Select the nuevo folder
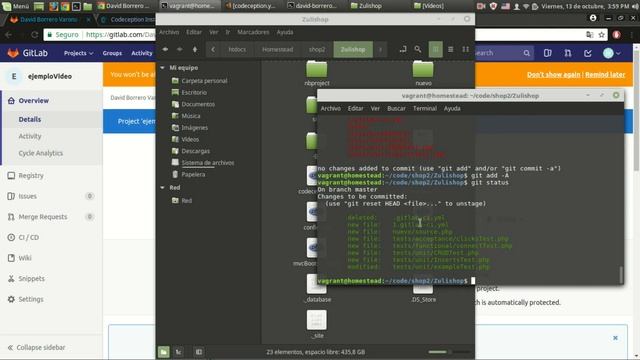640x360 pixels. (x=423, y=73)
